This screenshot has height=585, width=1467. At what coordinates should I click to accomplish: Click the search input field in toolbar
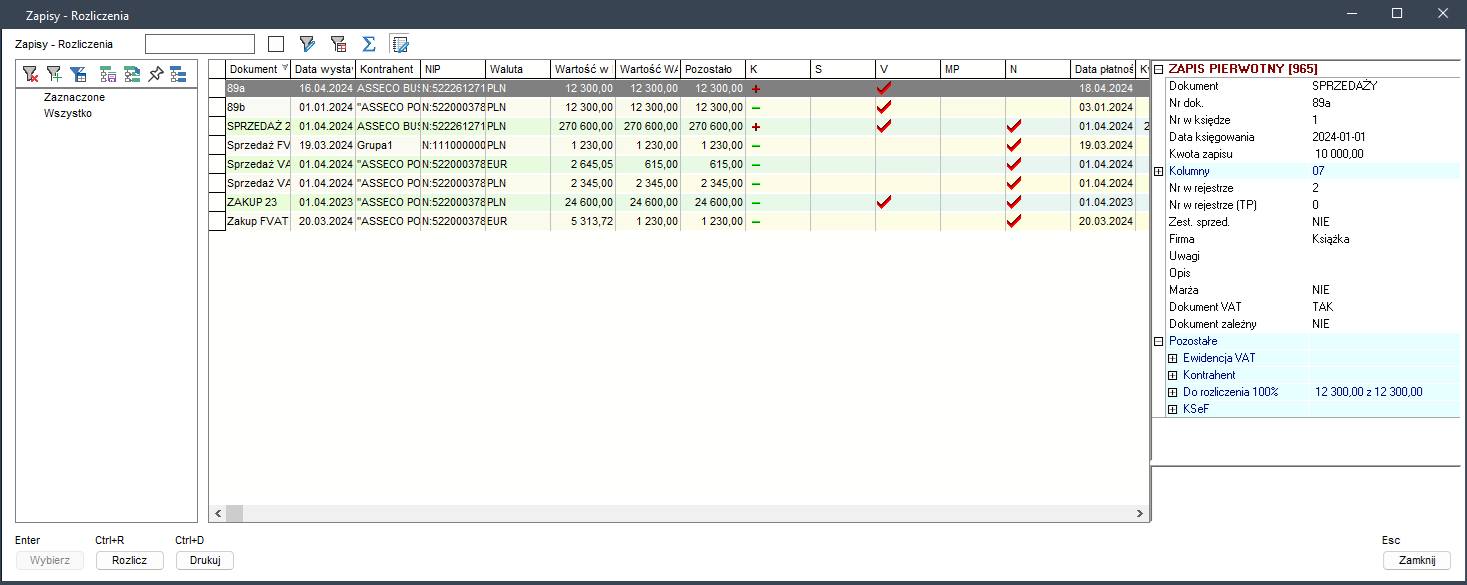pos(200,44)
